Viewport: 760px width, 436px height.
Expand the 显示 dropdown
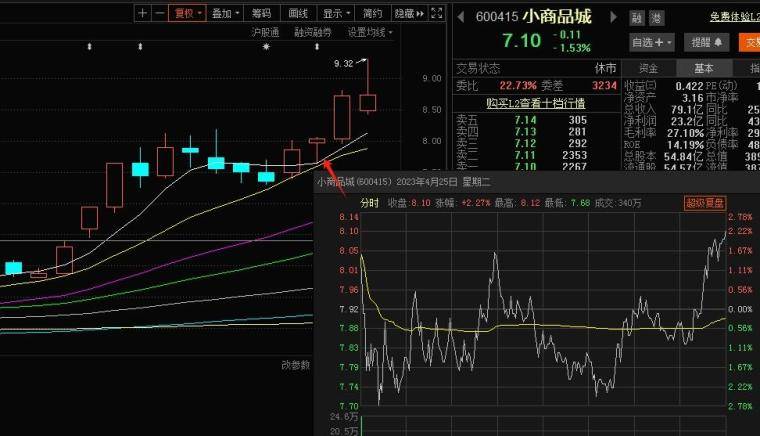[x=336, y=13]
